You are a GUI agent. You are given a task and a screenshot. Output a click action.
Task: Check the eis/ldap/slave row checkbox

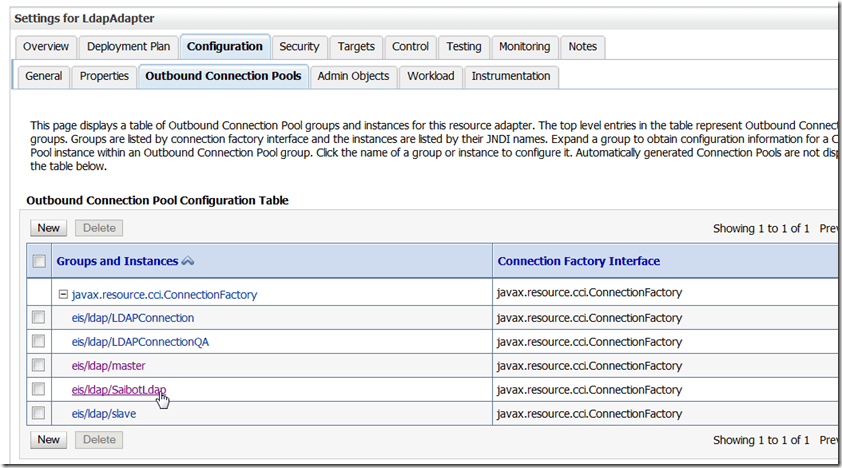pyautogui.click(x=39, y=414)
